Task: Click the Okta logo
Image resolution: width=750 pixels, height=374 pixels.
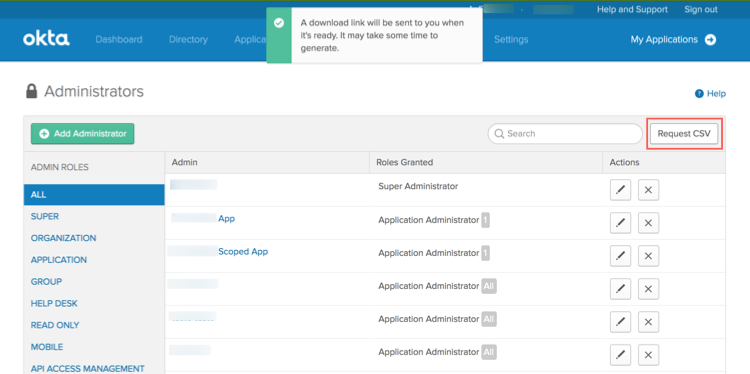Action: point(46,39)
